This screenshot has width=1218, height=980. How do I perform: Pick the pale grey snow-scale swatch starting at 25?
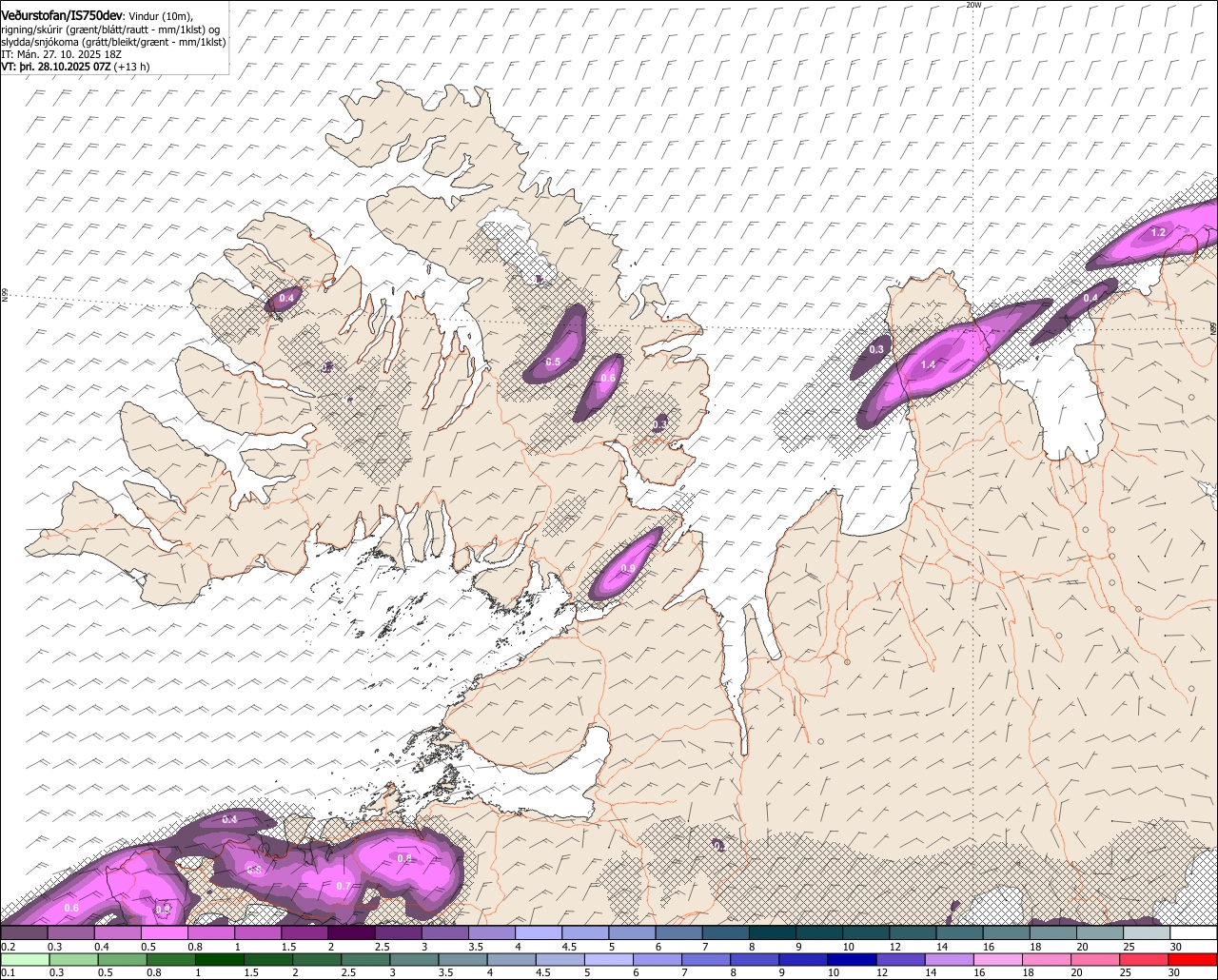1147,933
